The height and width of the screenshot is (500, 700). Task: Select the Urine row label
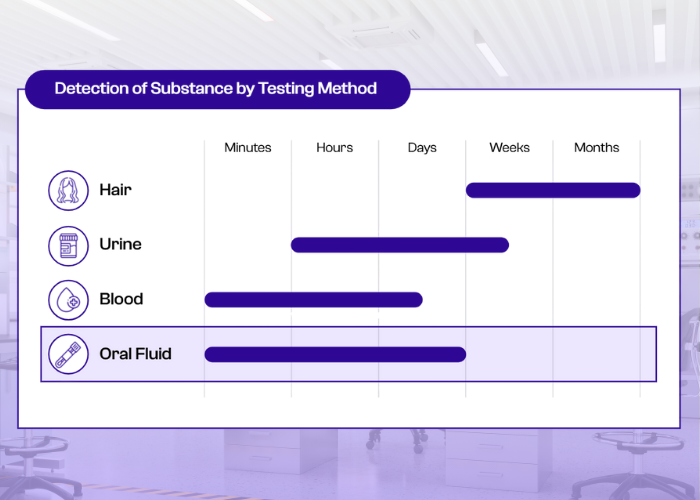click(120, 245)
